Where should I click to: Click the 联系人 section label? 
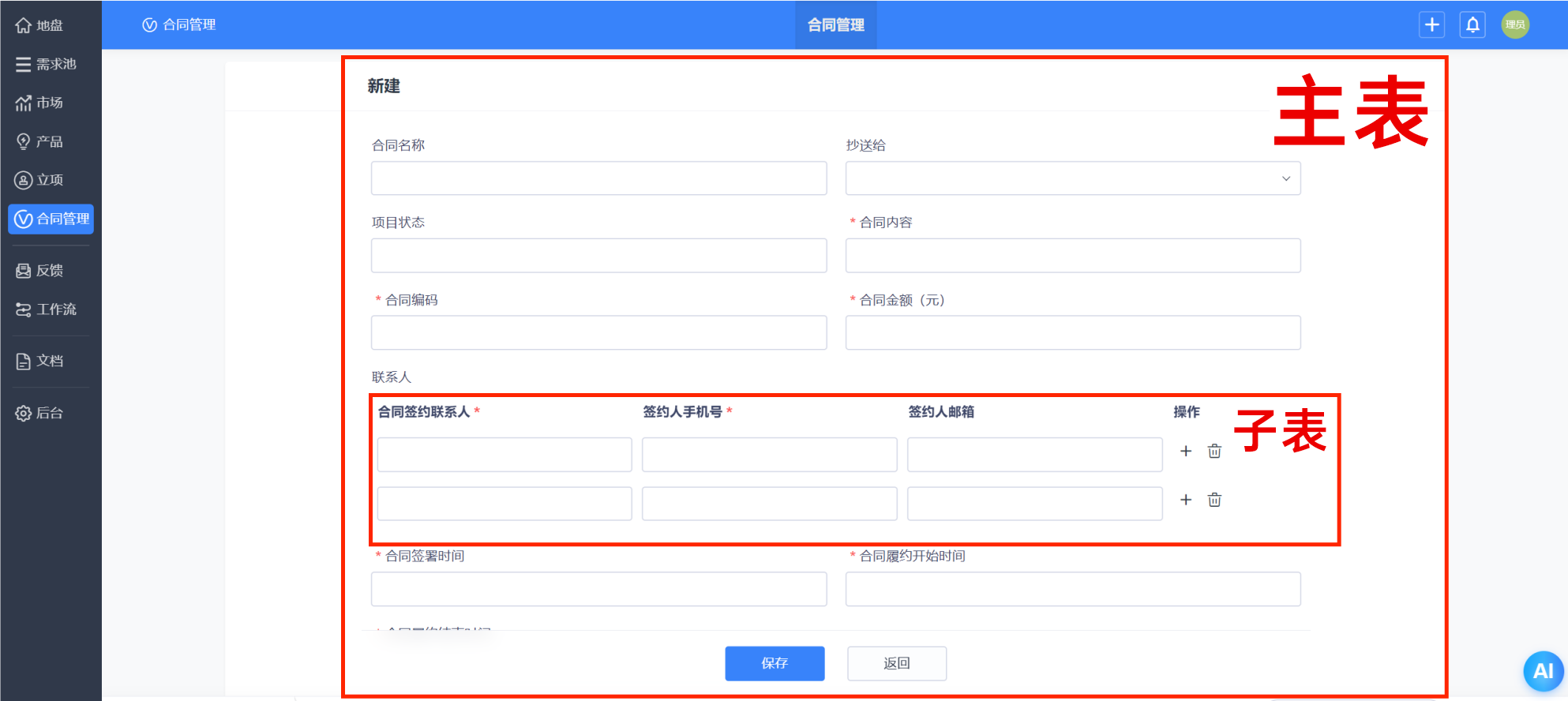pos(392,377)
